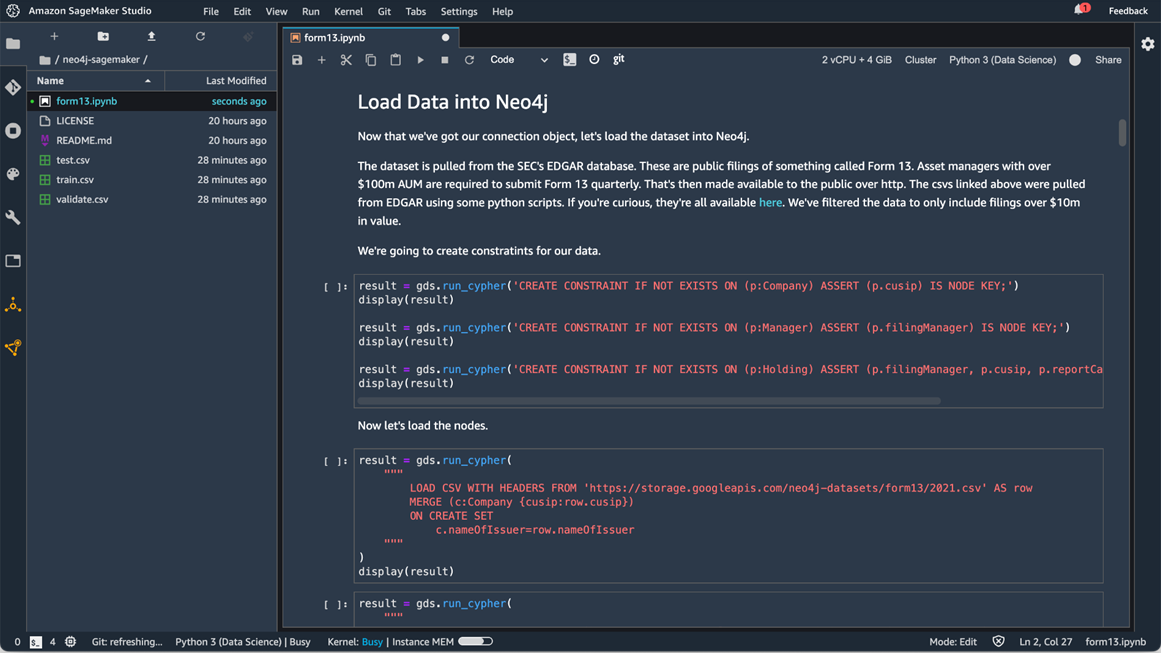Sort files by the Name column

(50, 81)
